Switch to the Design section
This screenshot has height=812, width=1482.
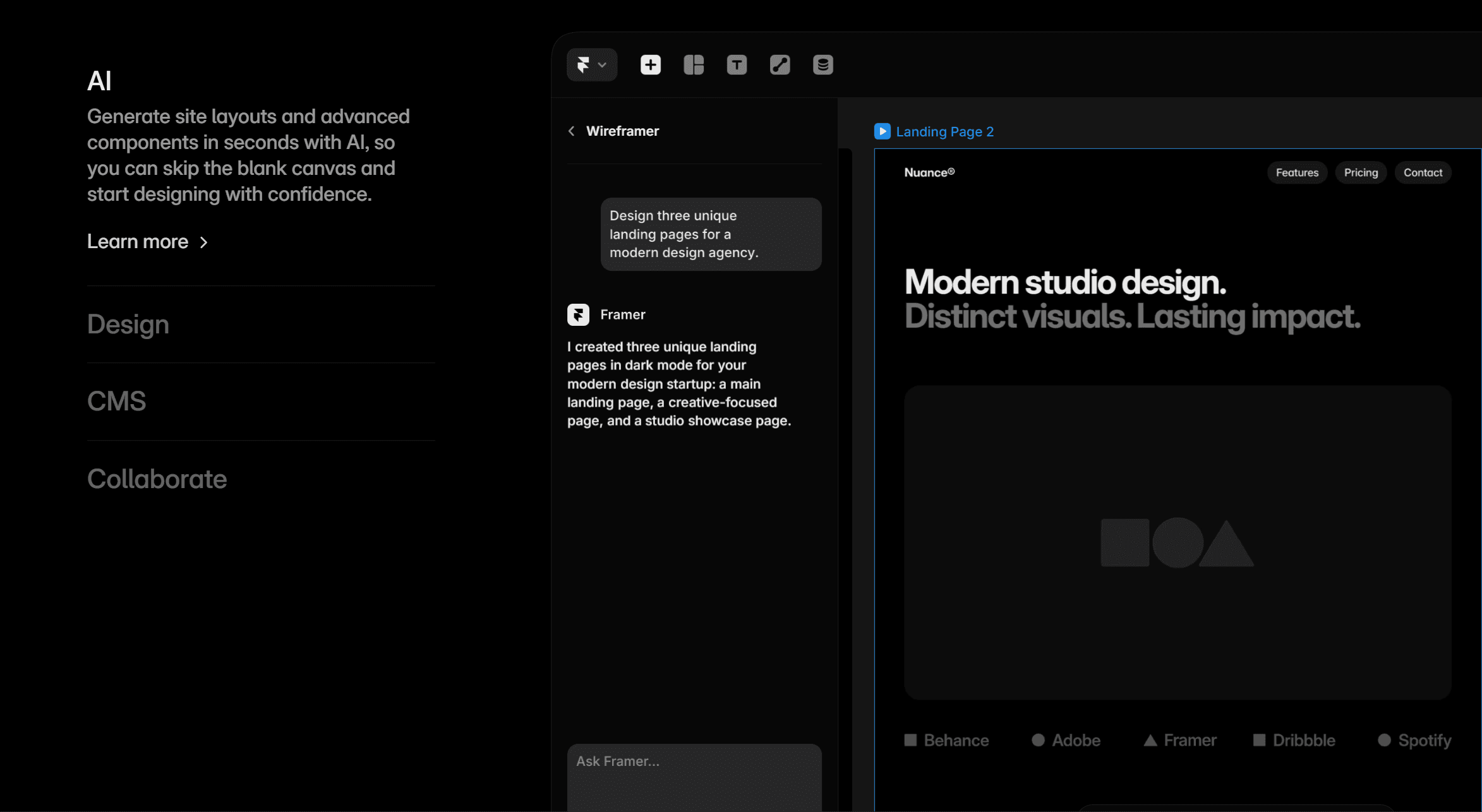128,325
